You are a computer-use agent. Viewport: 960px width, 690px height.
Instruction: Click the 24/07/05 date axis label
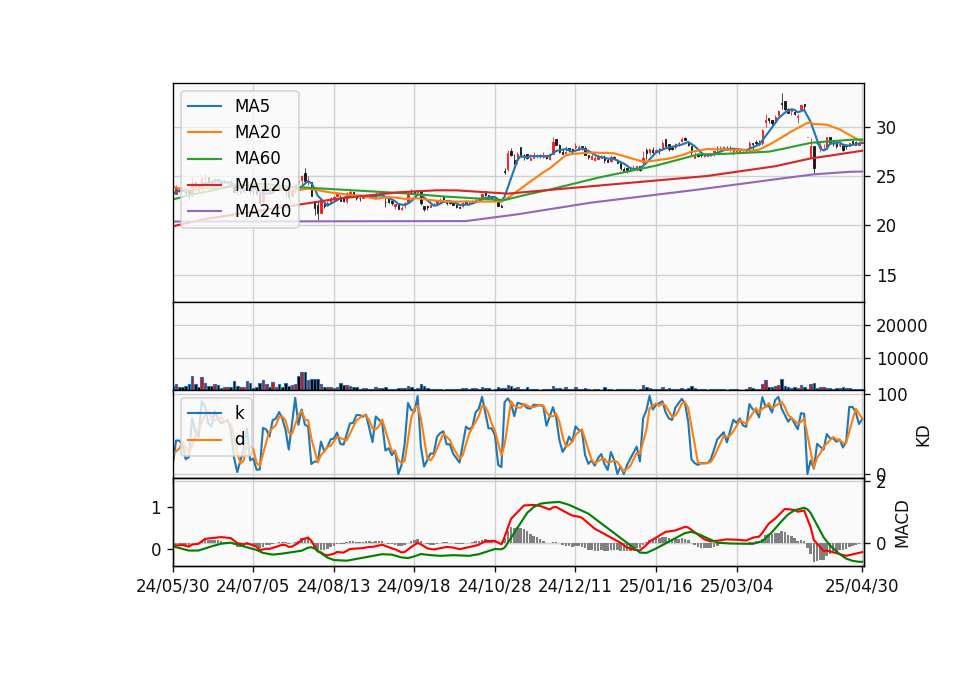pyautogui.click(x=252, y=586)
